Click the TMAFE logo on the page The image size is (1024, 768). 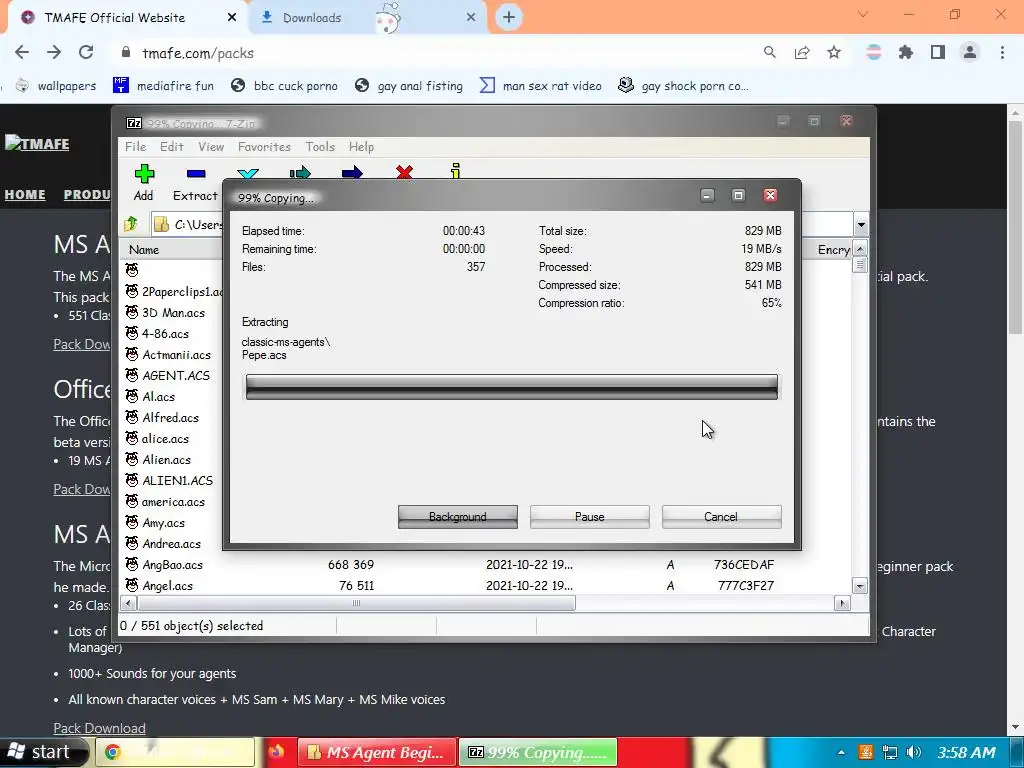(37, 143)
